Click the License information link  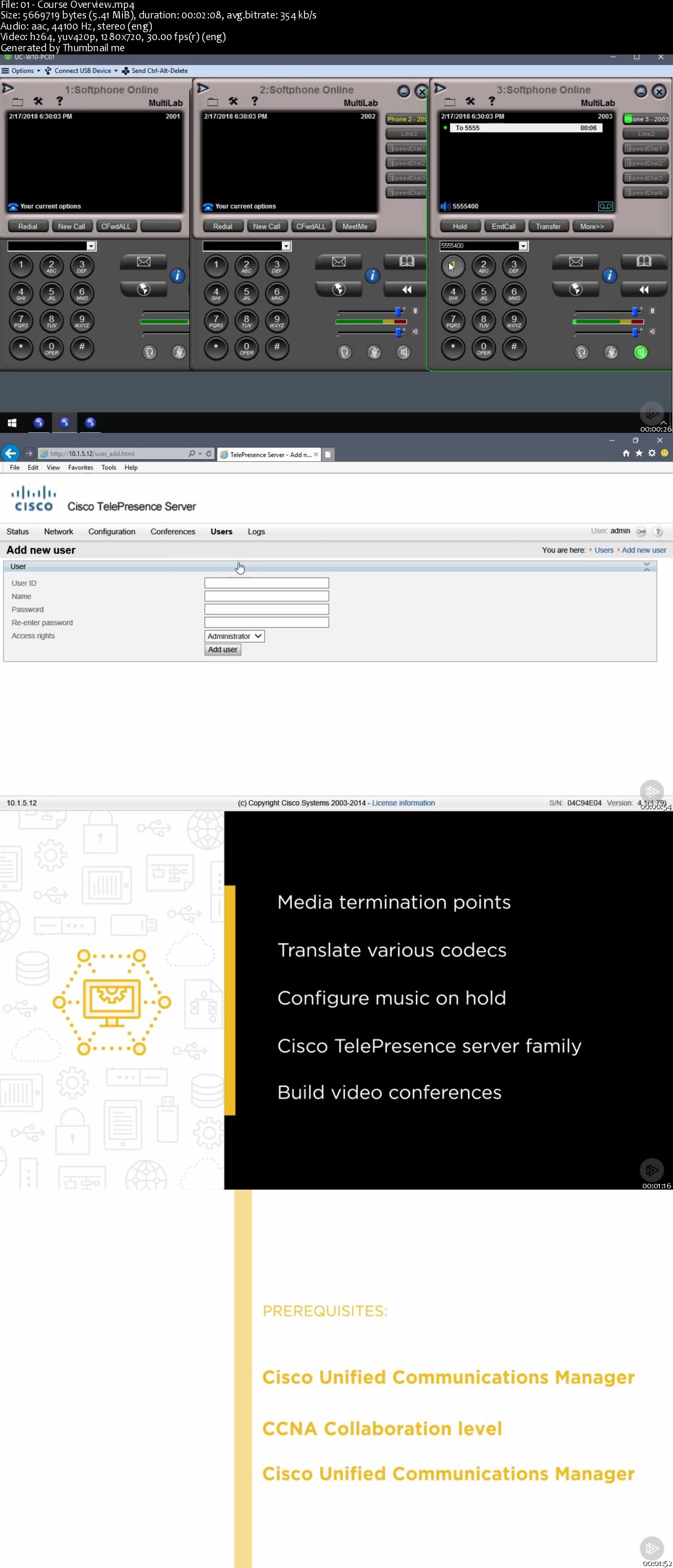pos(404,803)
